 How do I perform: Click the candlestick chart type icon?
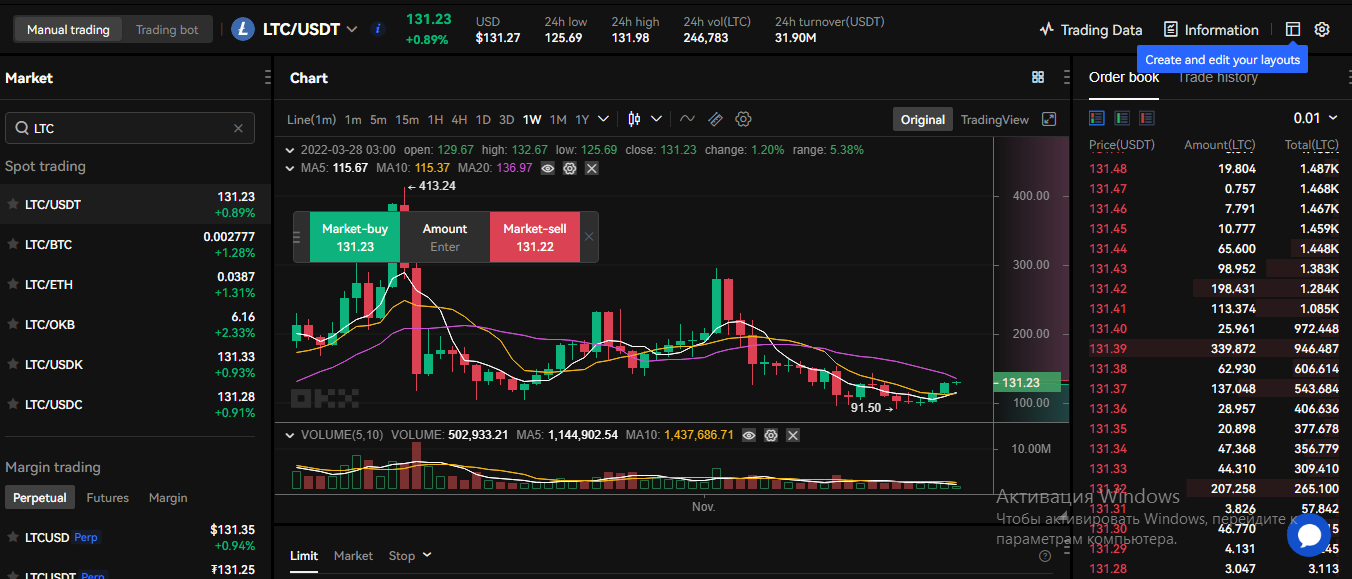coord(634,119)
